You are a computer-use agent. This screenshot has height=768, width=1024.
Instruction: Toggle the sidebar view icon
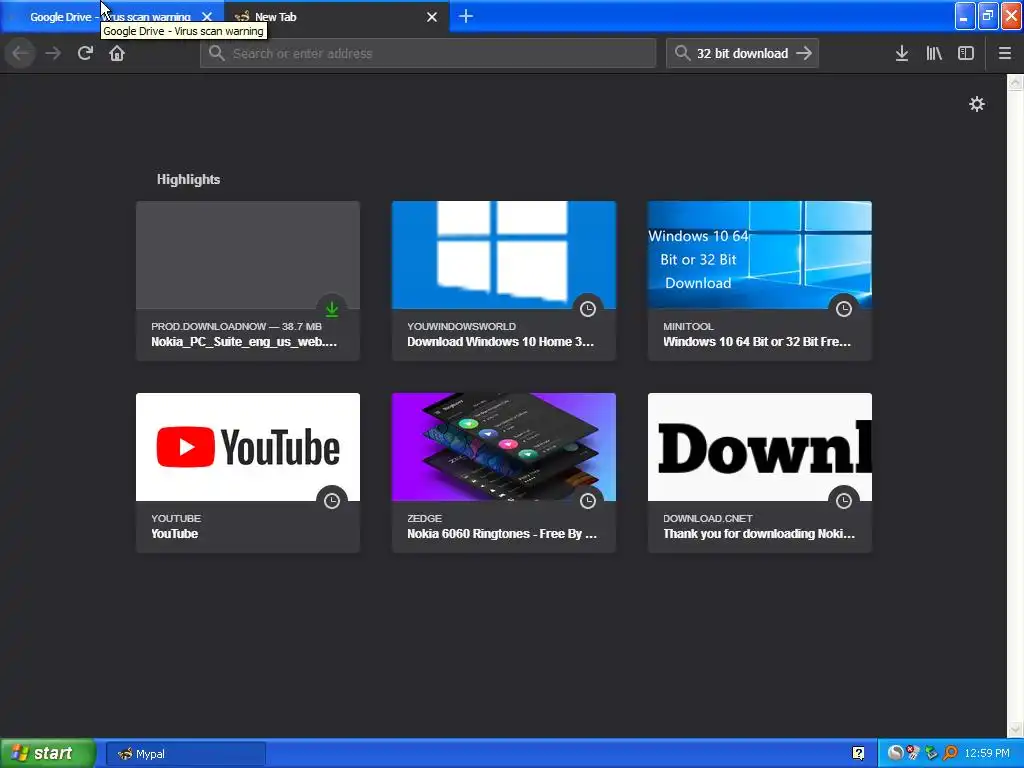point(966,54)
